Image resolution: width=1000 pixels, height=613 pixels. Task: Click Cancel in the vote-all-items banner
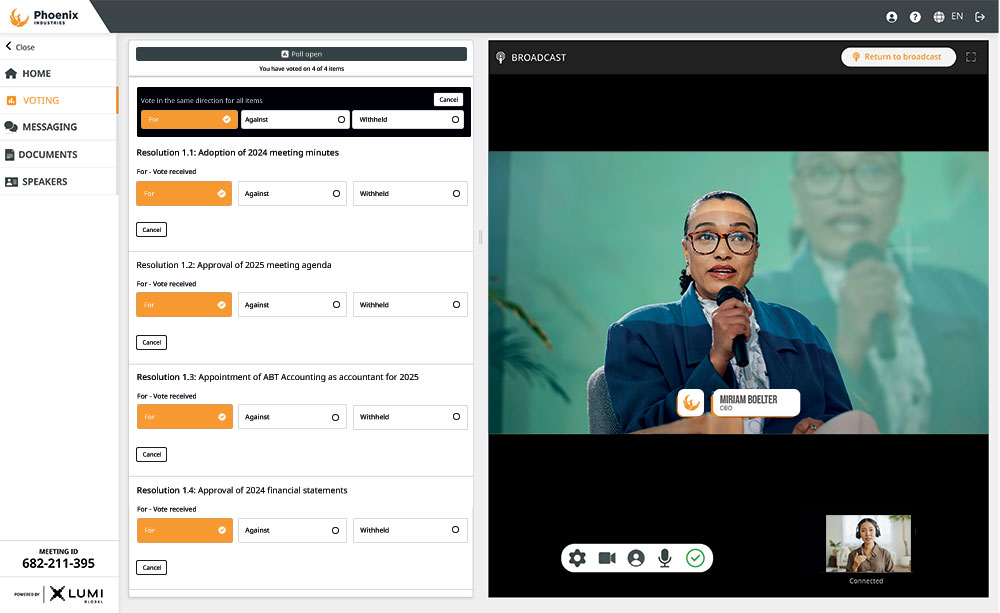coord(449,99)
